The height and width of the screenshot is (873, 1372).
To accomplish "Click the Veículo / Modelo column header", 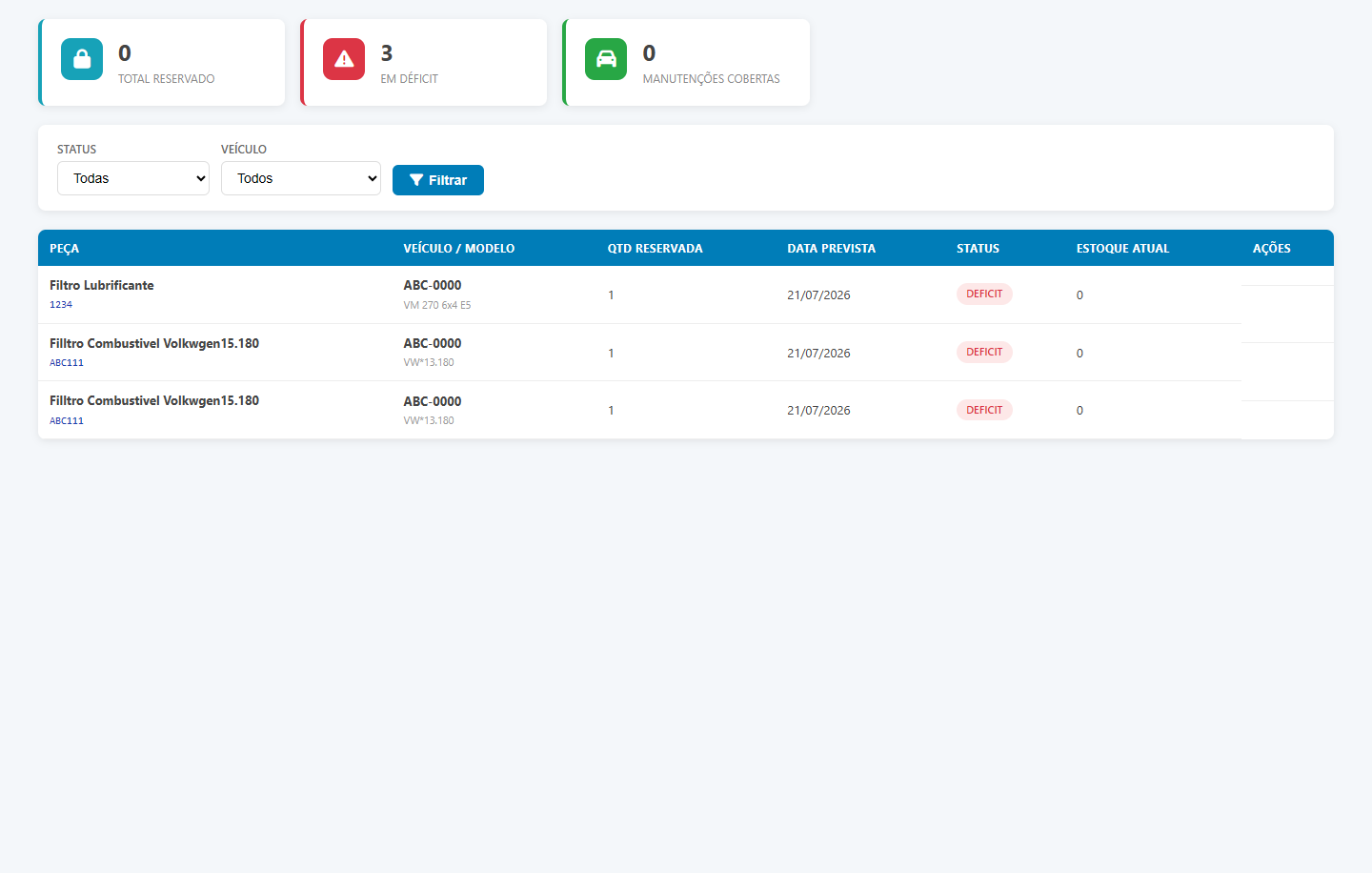I will [x=459, y=248].
